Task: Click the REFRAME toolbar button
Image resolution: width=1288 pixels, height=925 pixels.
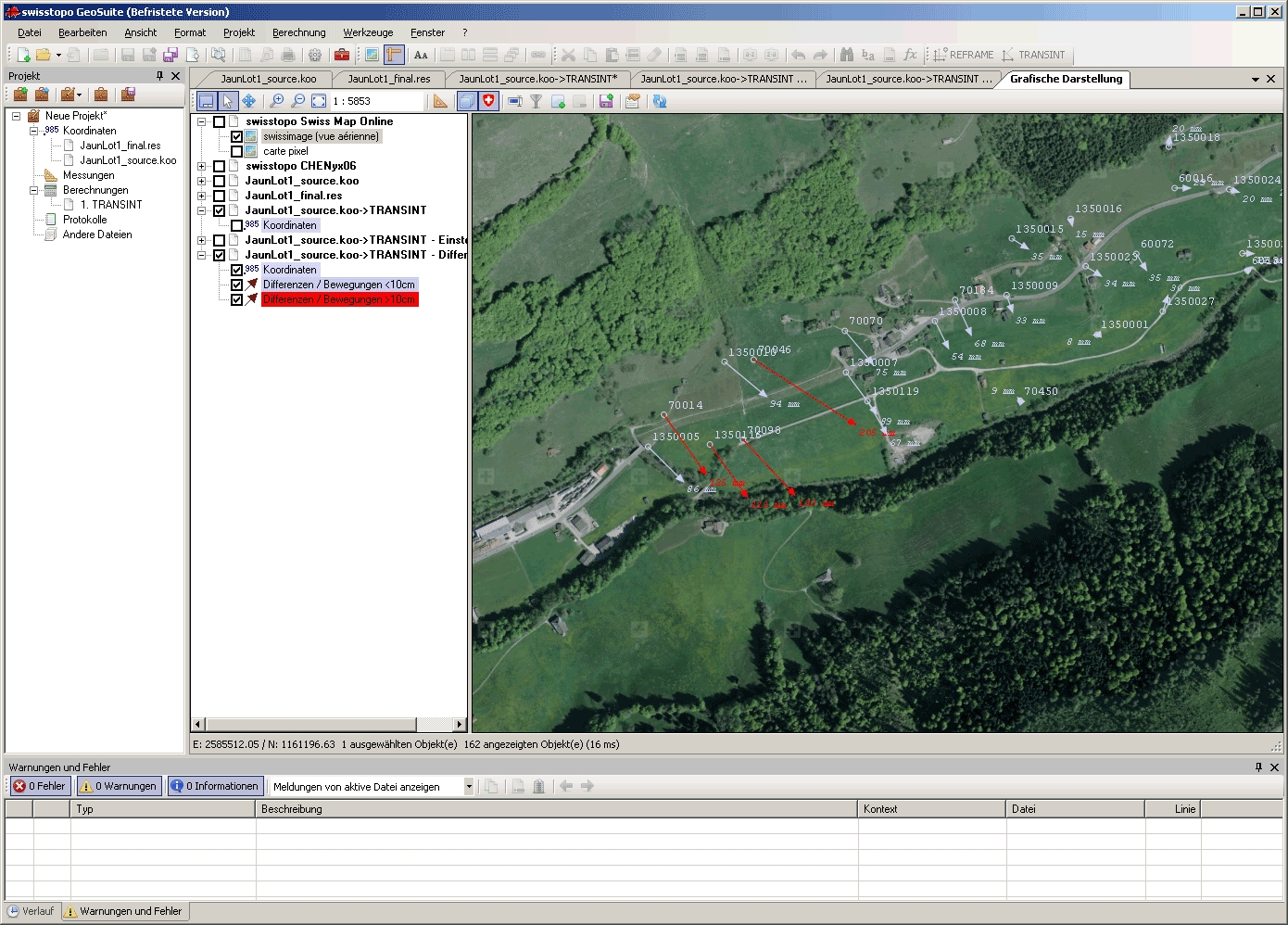Action: [963, 55]
